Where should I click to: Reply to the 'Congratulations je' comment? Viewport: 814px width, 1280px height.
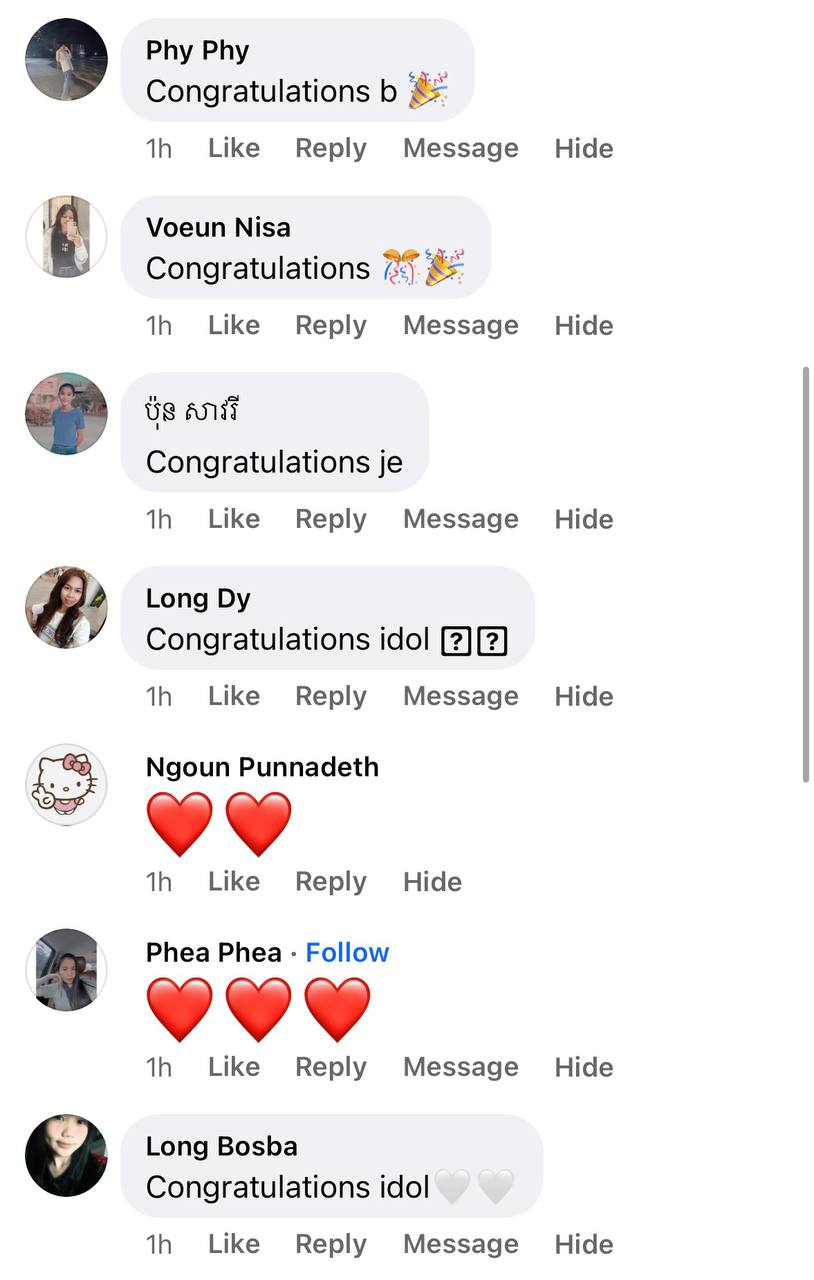tap(331, 520)
